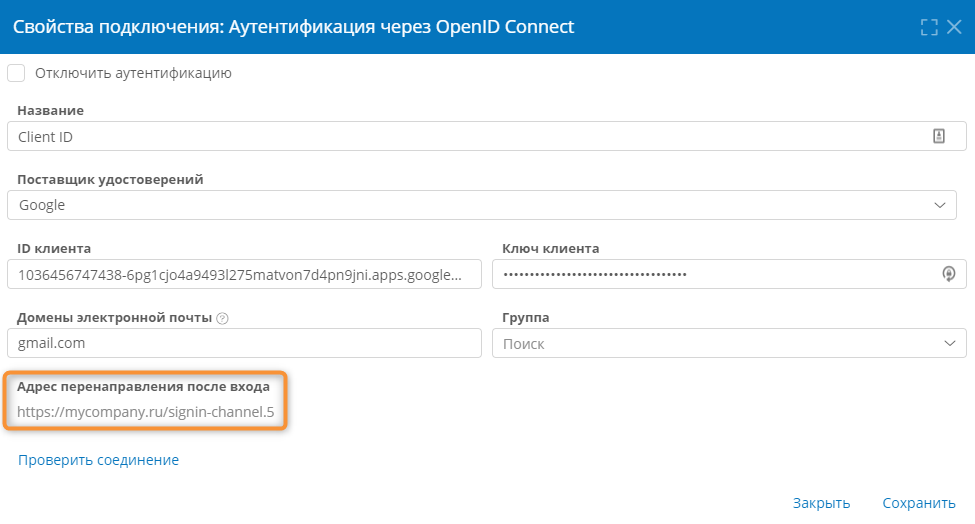Toggle the Отключить аутентификацию checkbox
Viewport: 975px width, 524px height.
tap(16, 73)
